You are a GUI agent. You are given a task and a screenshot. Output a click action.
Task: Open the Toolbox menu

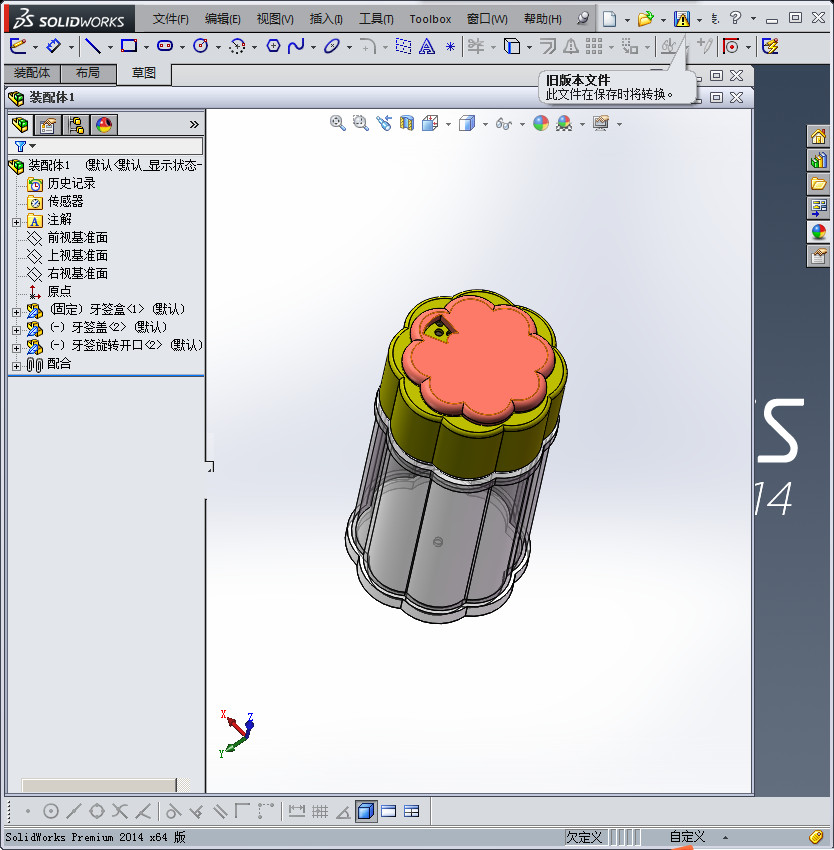point(430,19)
